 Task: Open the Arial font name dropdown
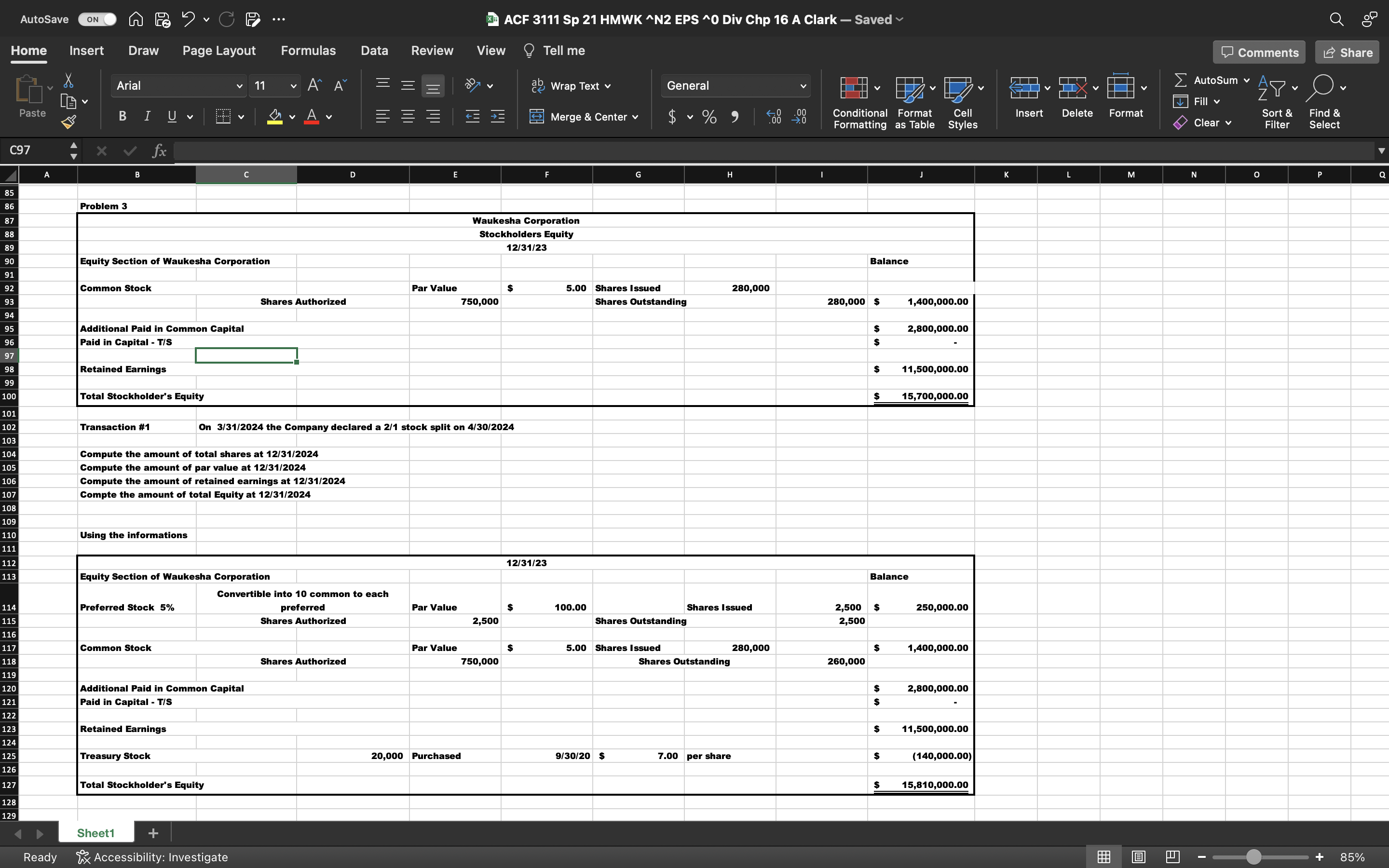(x=239, y=86)
